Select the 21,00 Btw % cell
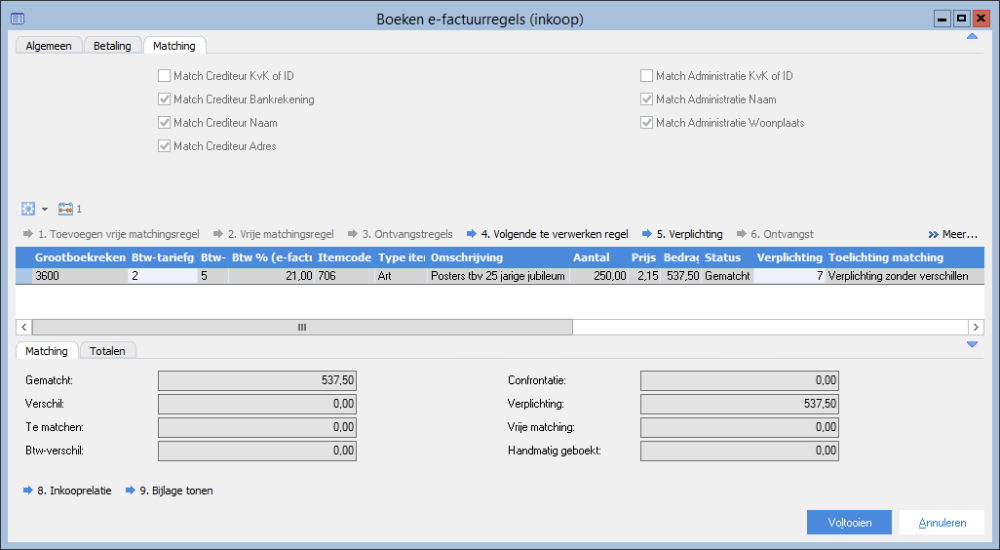Image resolution: width=1000 pixels, height=550 pixels. pyautogui.click(x=272, y=276)
